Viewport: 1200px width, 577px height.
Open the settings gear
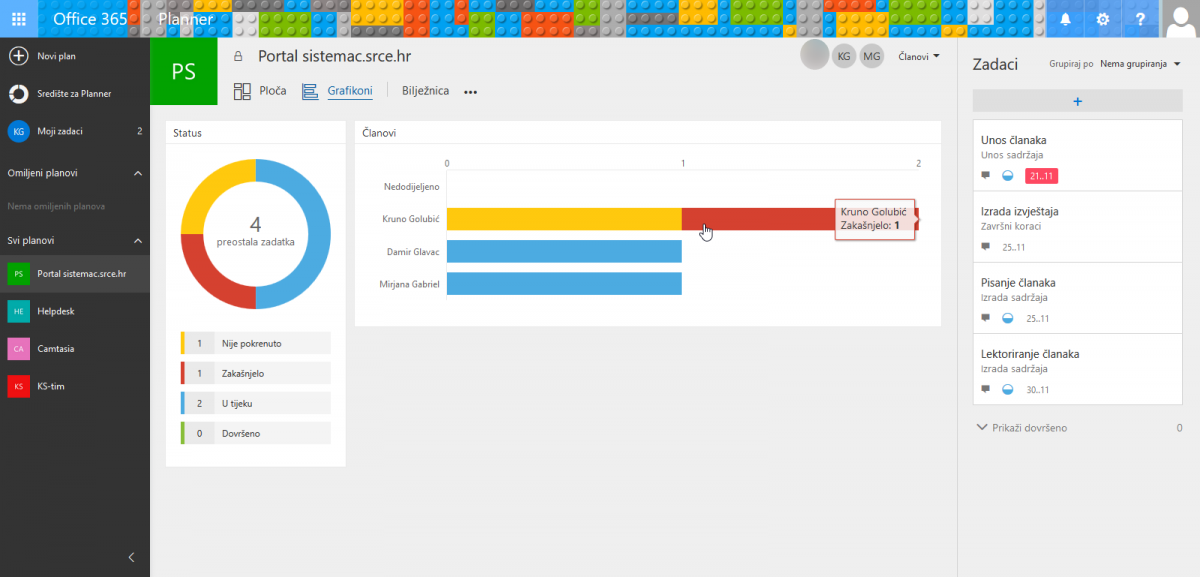pos(1103,19)
